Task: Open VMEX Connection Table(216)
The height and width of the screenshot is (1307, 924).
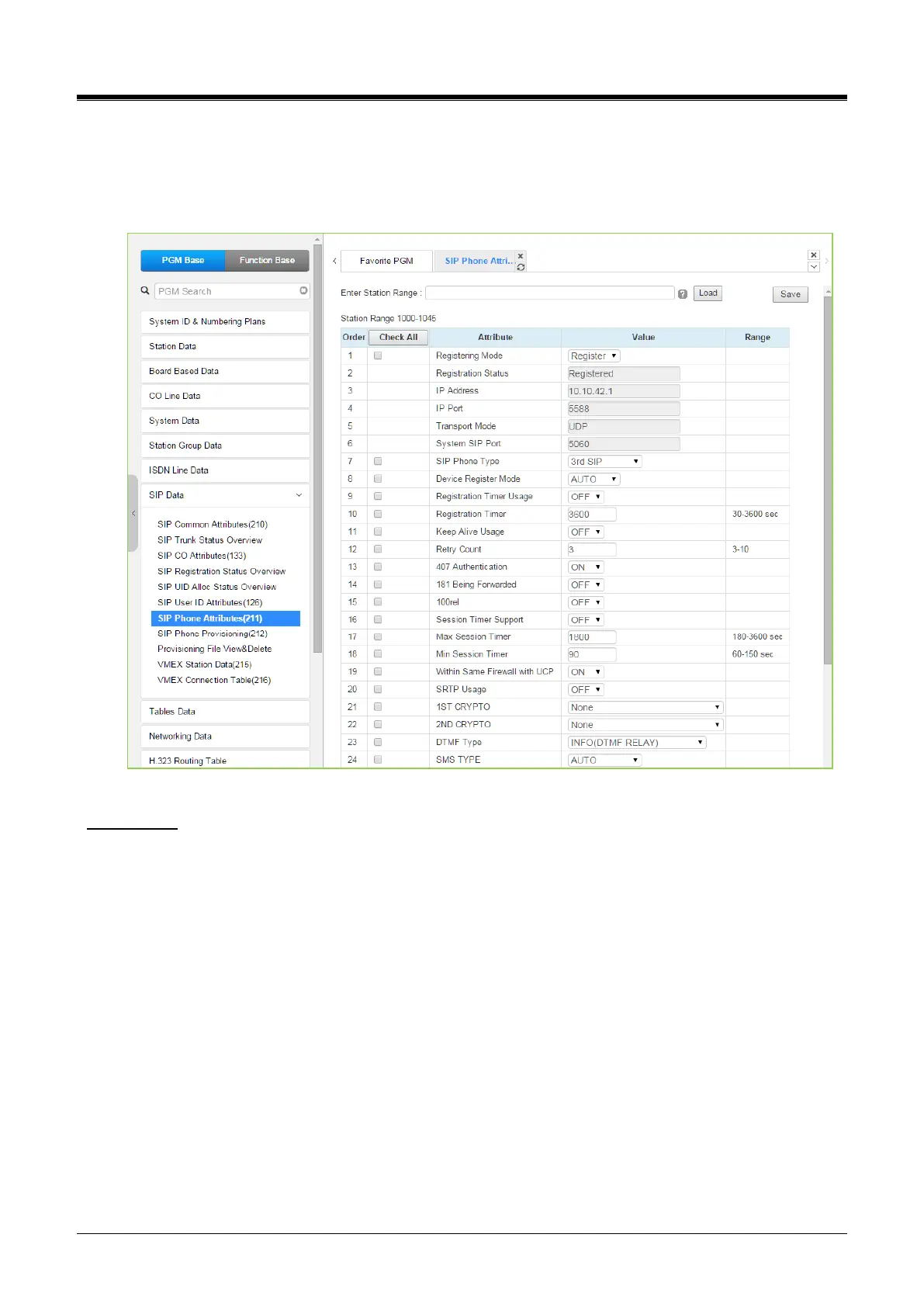Action: tap(214, 680)
